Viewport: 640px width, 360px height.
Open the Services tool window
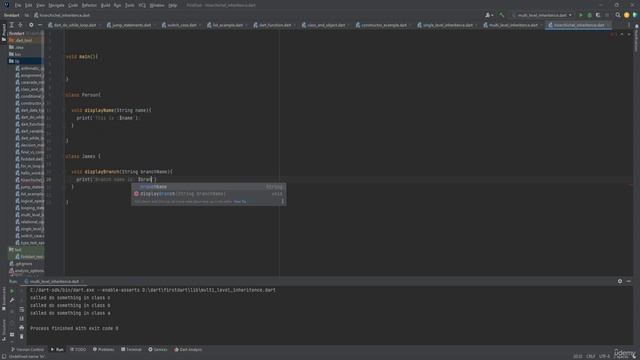(x=158, y=349)
